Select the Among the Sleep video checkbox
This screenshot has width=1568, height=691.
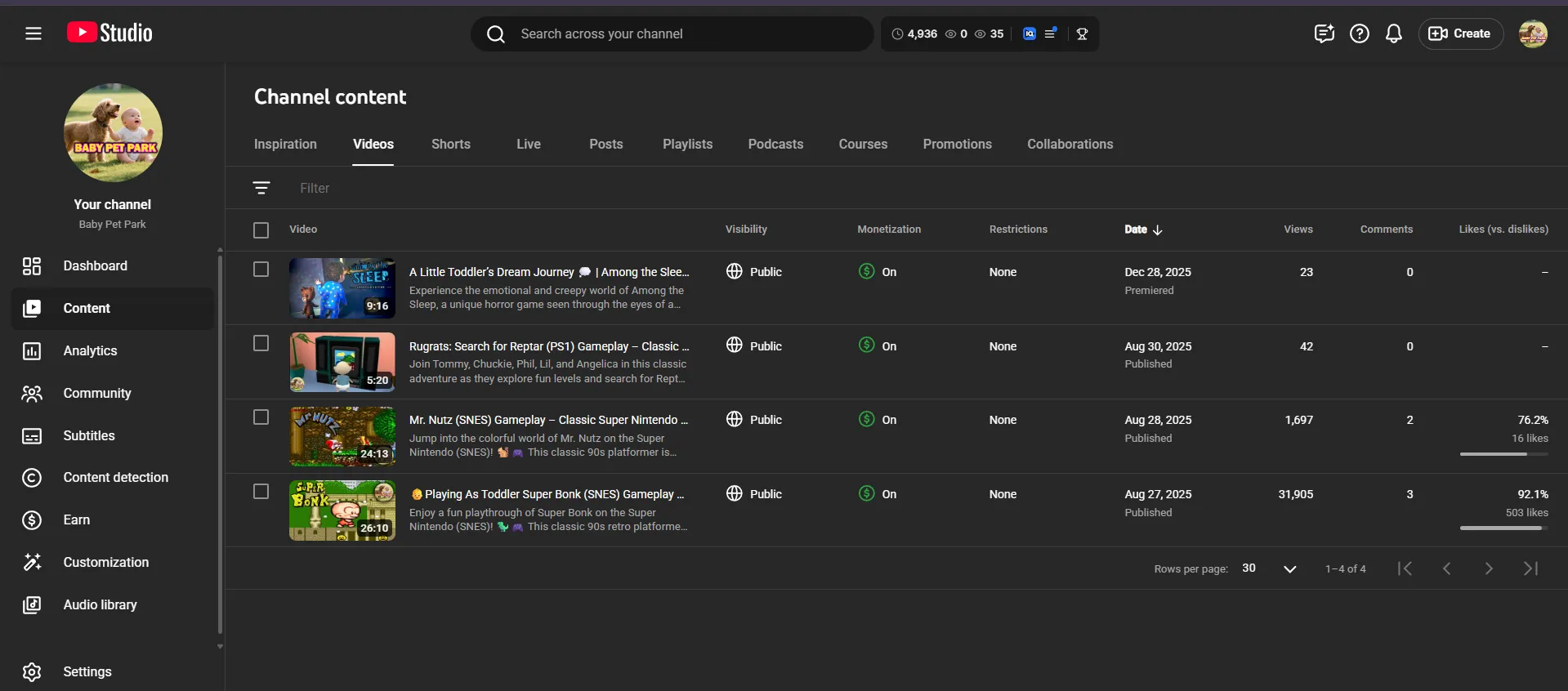[261, 270]
